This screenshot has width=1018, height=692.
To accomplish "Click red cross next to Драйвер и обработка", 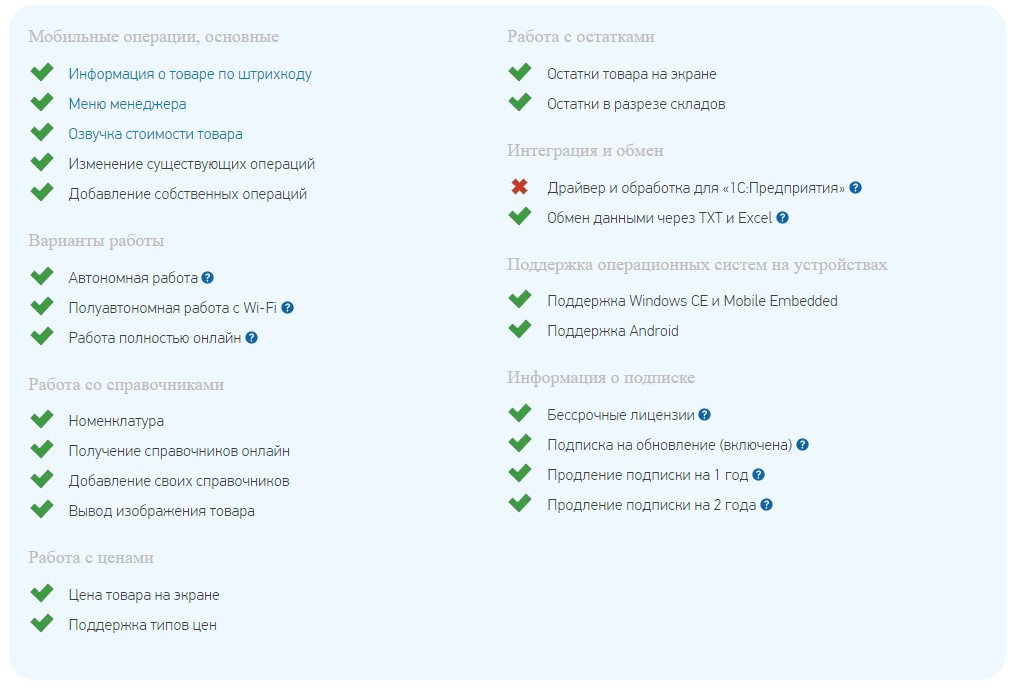I will click(x=519, y=187).
